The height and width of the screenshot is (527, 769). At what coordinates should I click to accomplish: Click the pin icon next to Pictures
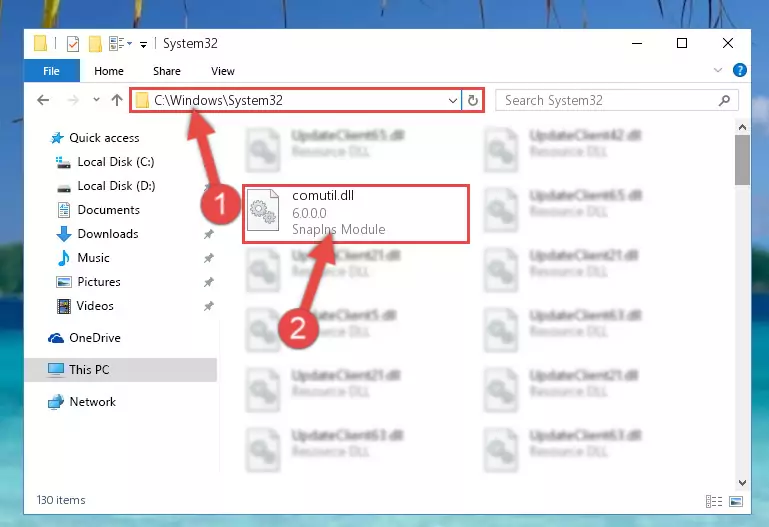(209, 282)
